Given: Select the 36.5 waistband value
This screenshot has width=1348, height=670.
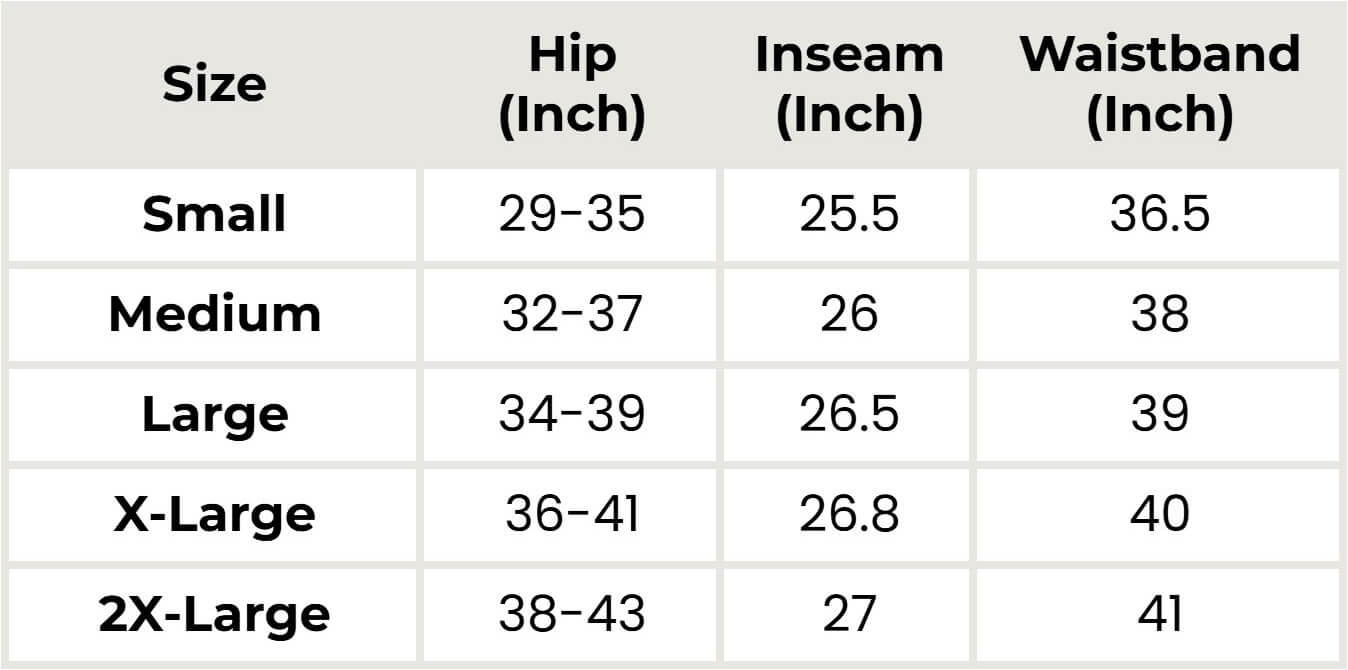Looking at the screenshot, I should pos(1159,215).
